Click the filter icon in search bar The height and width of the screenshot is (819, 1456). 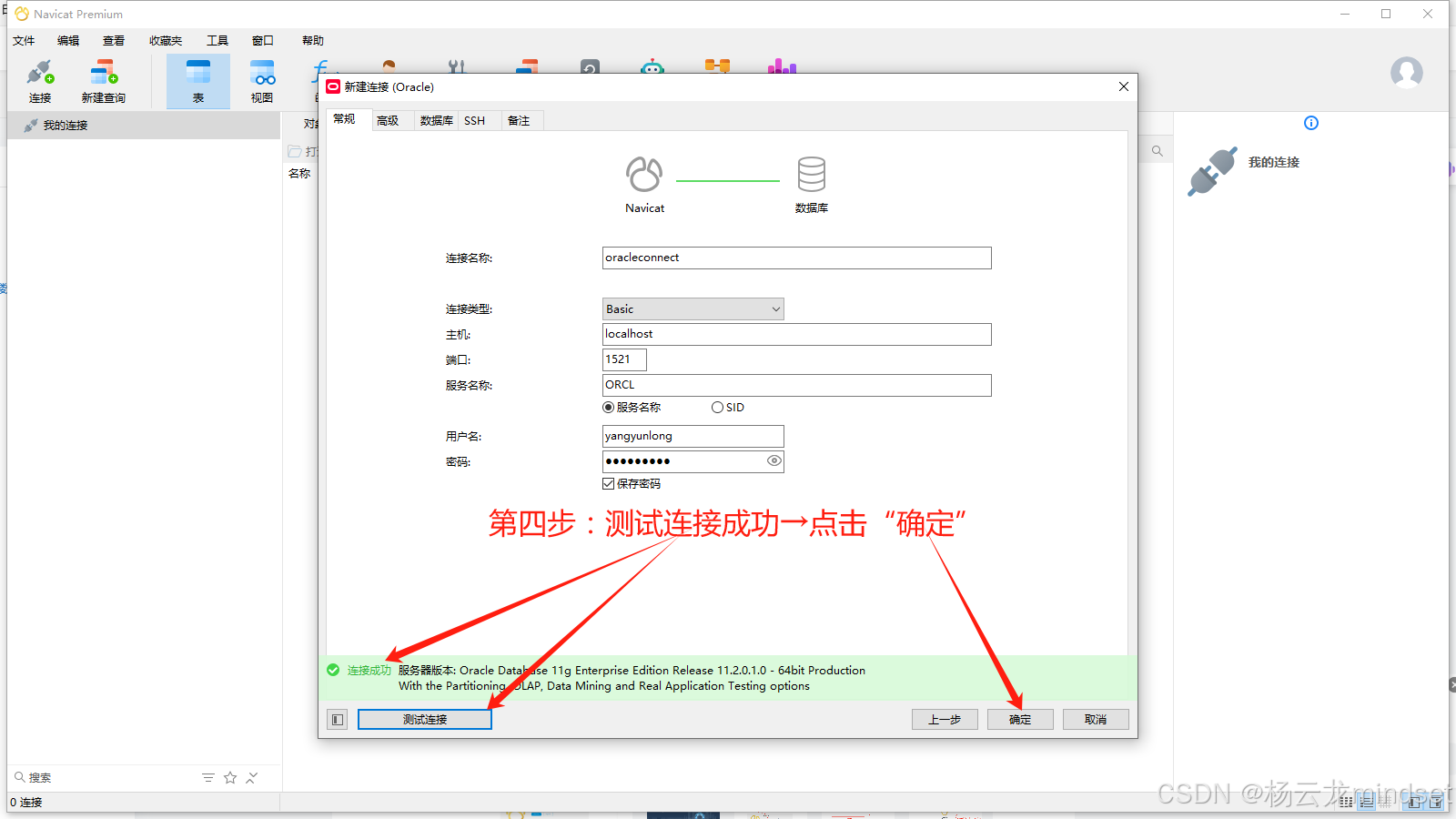(x=208, y=777)
